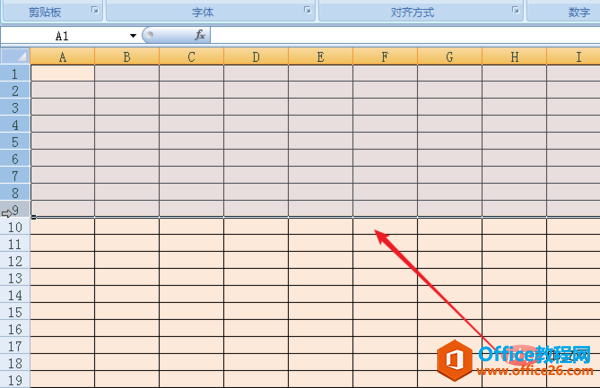Select row 3 header
Image resolution: width=600 pixels, height=388 pixels.
pyautogui.click(x=15, y=107)
